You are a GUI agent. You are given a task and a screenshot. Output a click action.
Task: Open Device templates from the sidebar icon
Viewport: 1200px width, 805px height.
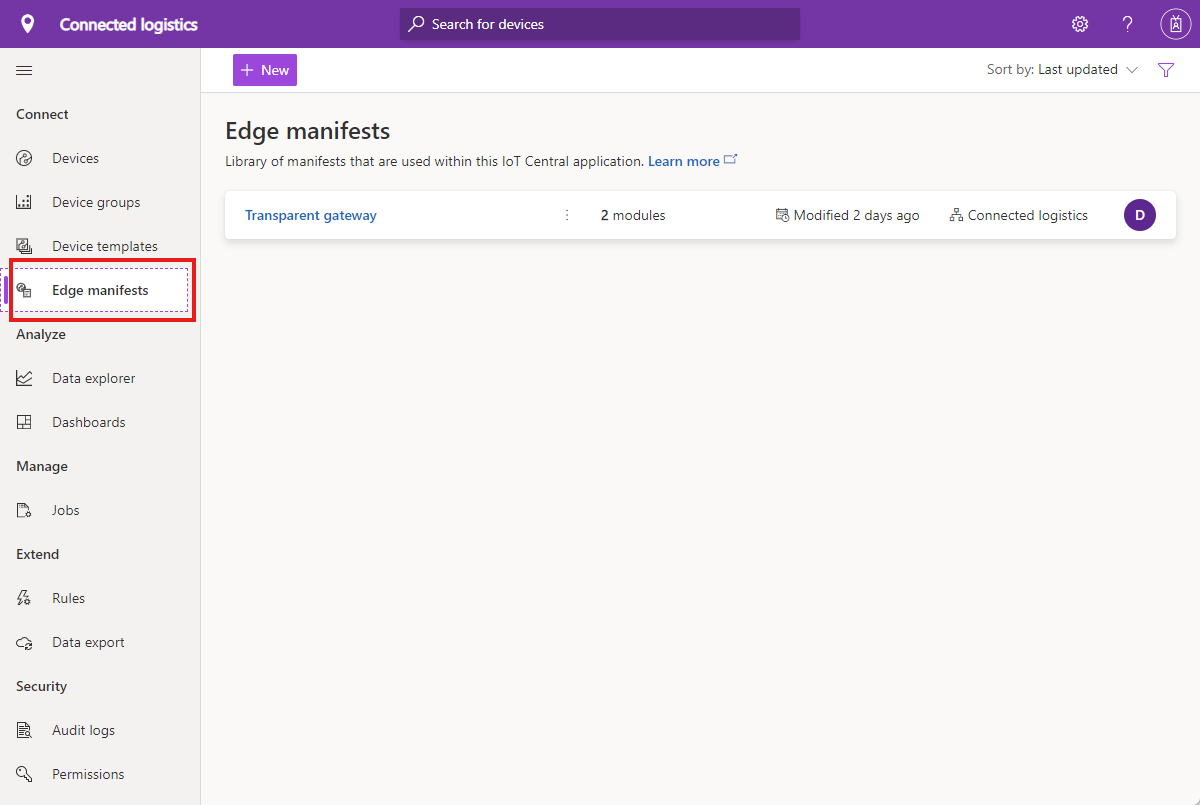(24, 245)
